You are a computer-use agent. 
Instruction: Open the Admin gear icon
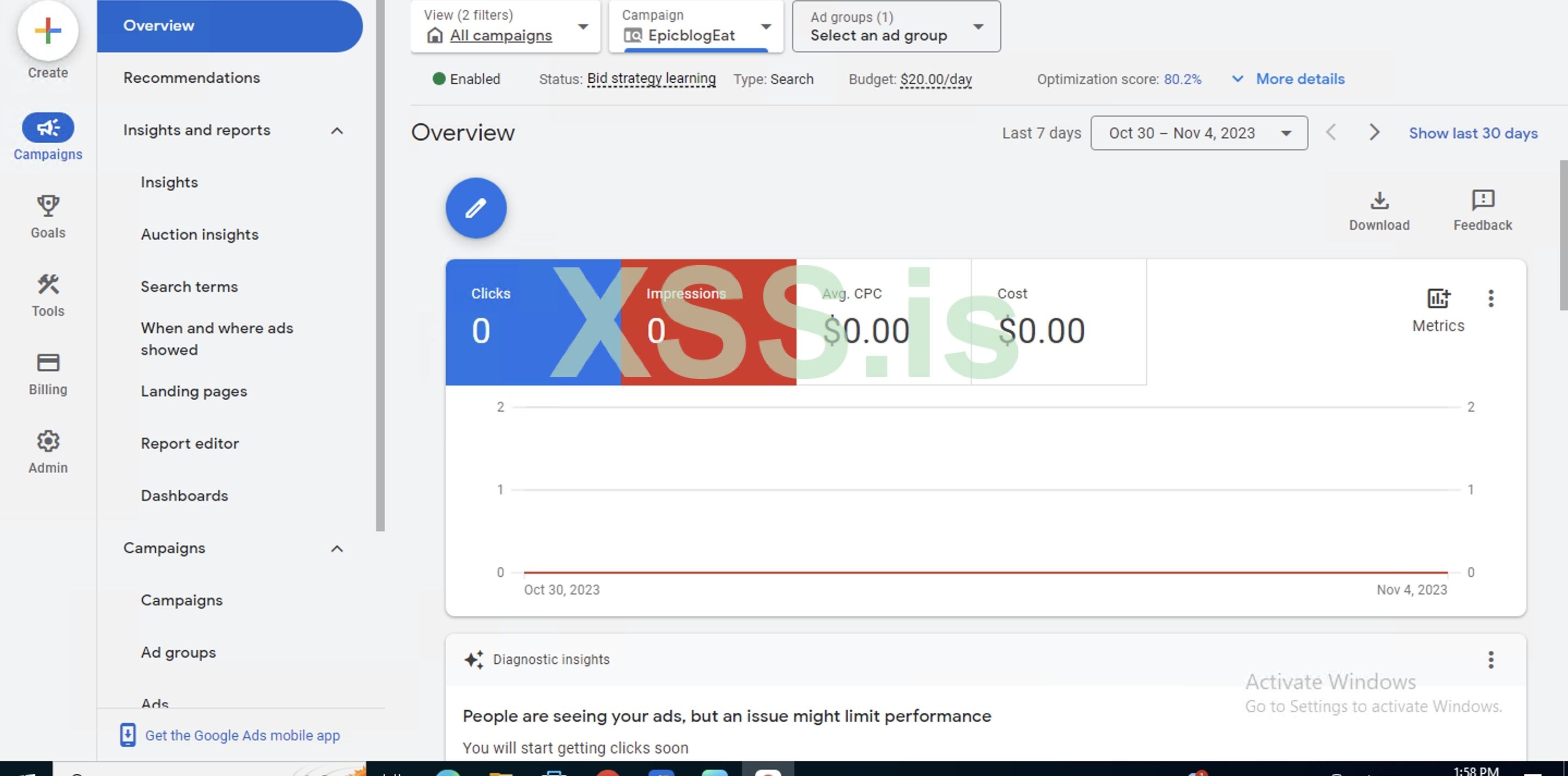point(47,451)
